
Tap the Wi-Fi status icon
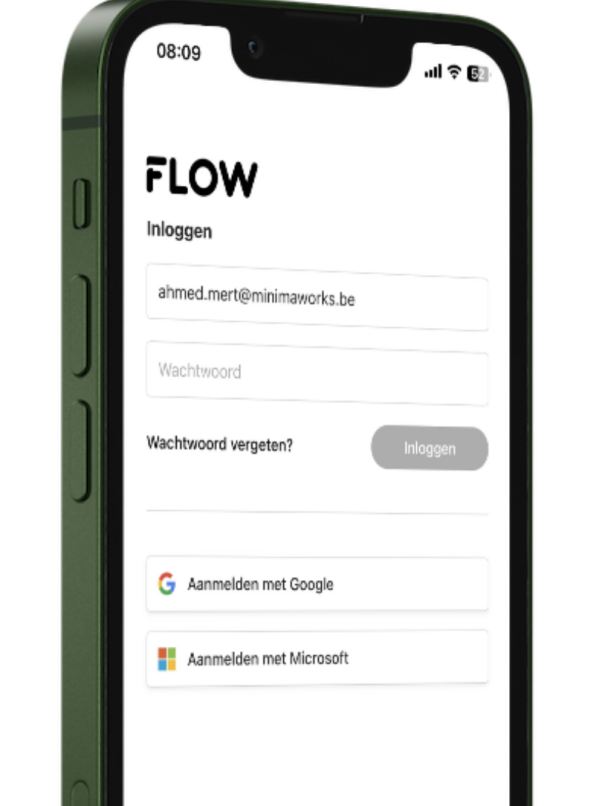pos(454,71)
